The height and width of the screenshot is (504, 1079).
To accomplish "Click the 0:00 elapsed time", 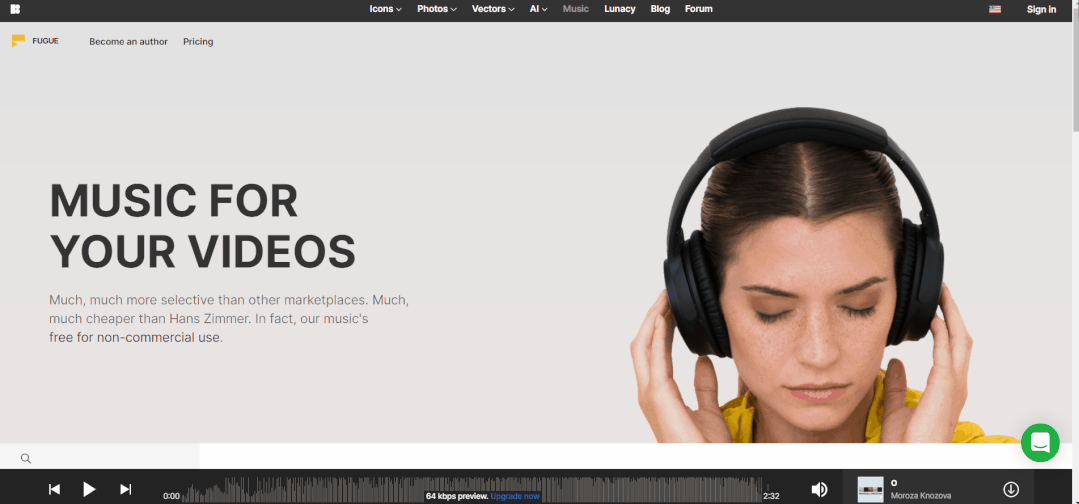I will pos(171,496).
